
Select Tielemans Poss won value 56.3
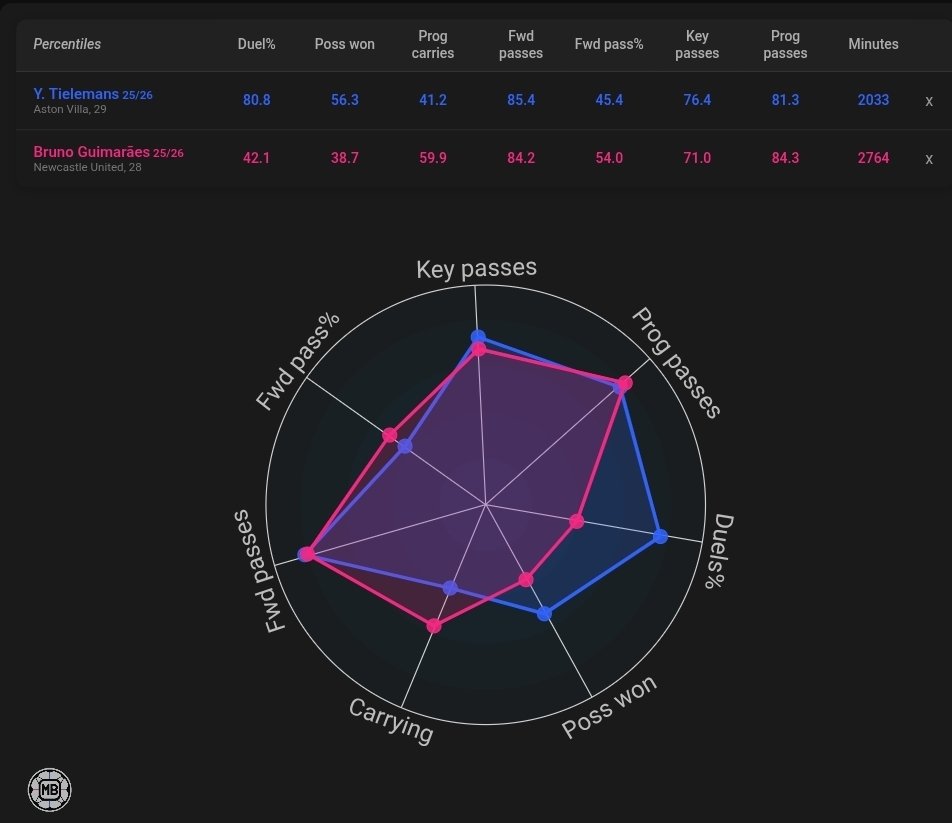[x=344, y=100]
